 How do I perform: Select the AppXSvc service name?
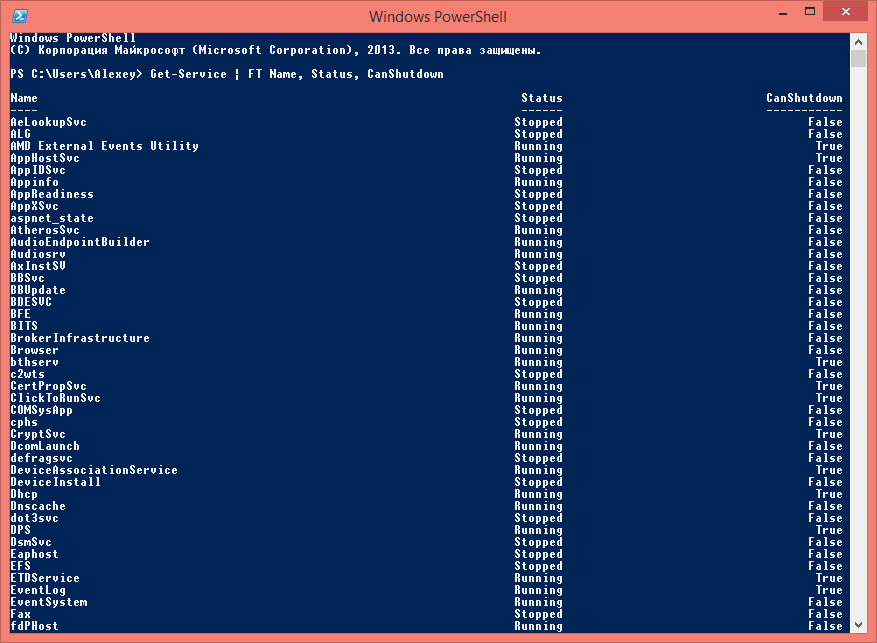[x=35, y=206]
